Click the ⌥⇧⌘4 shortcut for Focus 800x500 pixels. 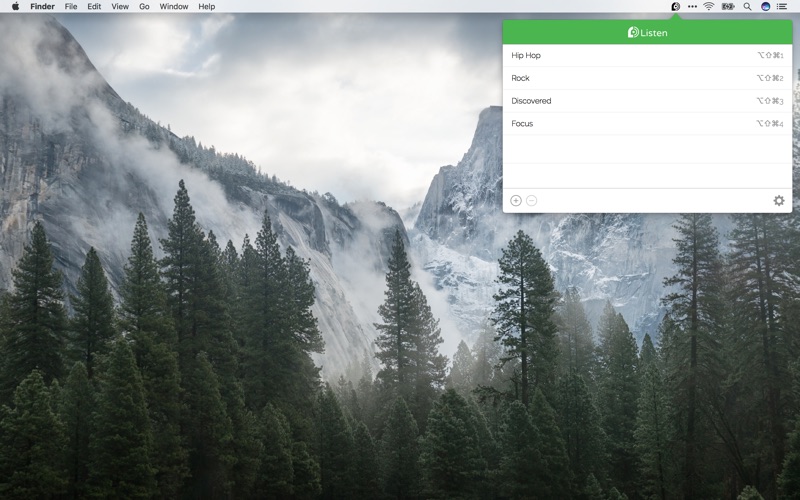[770, 123]
